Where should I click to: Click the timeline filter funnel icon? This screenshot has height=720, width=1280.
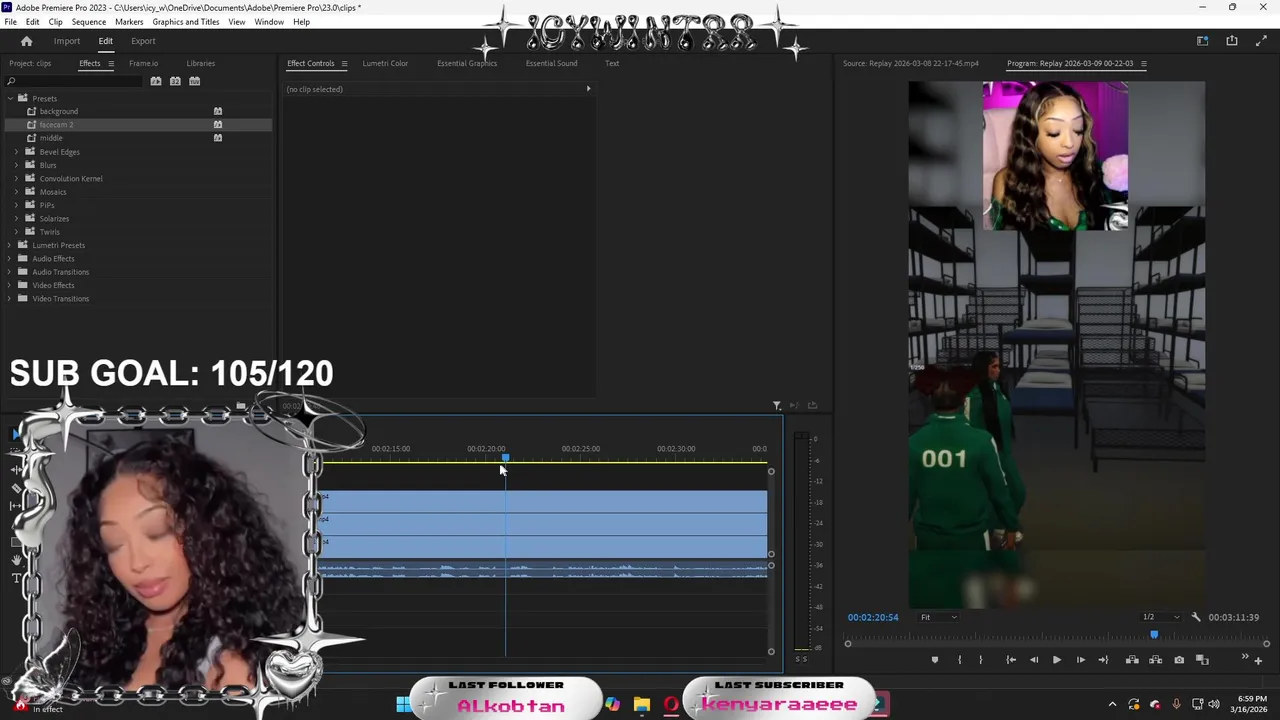(x=776, y=405)
